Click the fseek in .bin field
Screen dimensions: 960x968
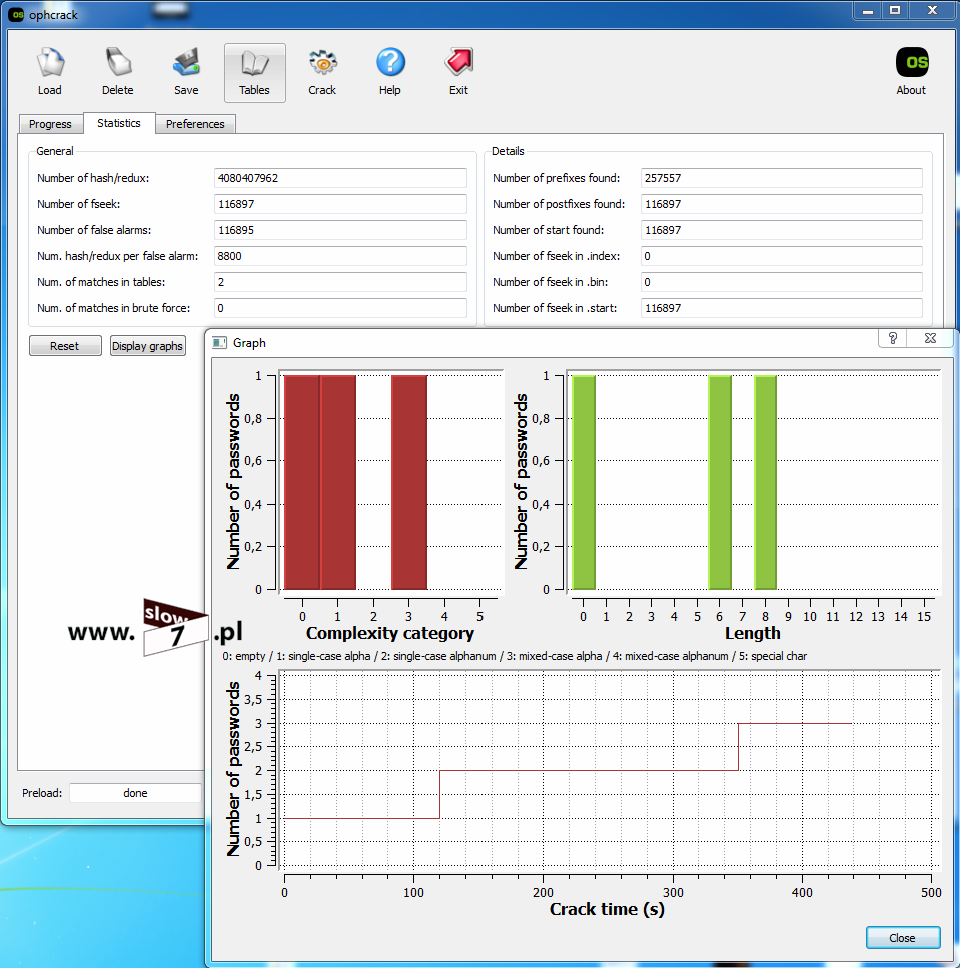click(782, 282)
